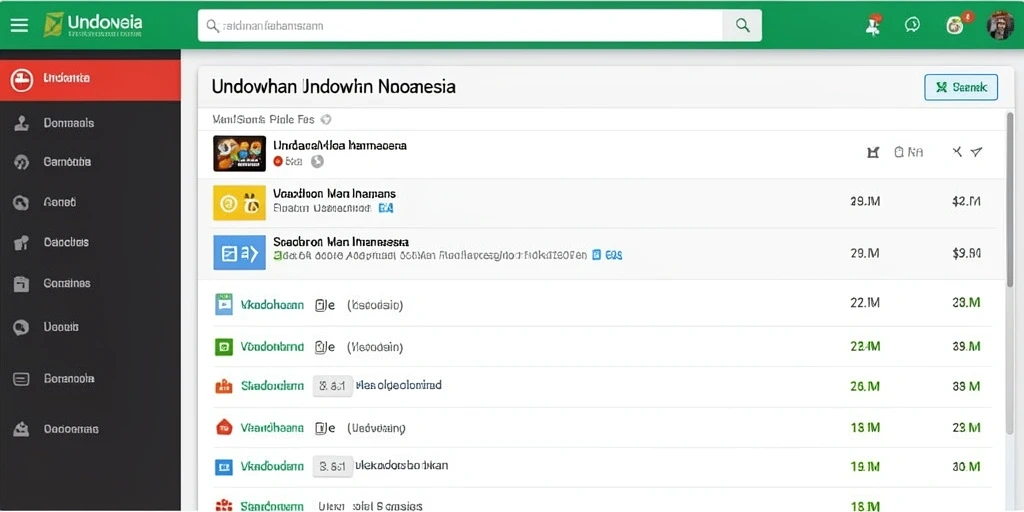Screen dimensions: 1024x512
Task: Click the crossed arrows icon in the table header
Action: click(x=957, y=152)
